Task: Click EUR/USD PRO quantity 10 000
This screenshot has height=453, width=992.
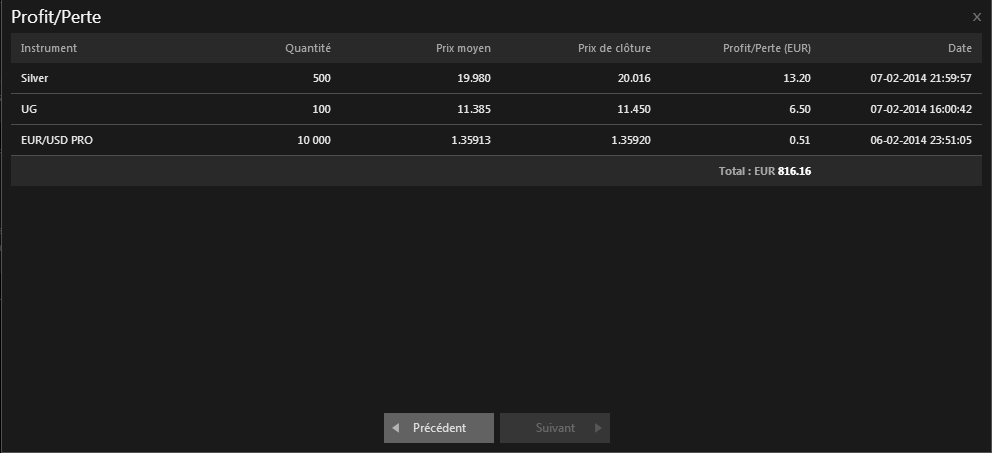Action: click(314, 140)
